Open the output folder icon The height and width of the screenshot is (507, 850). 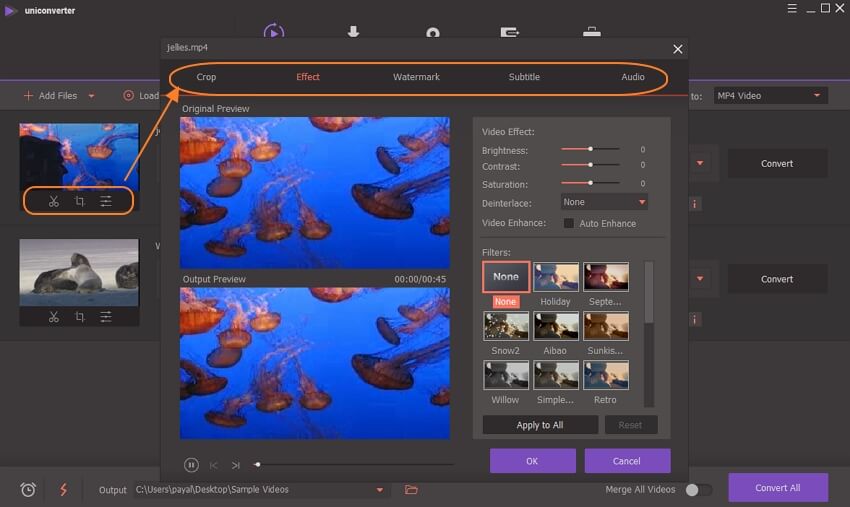(411, 489)
